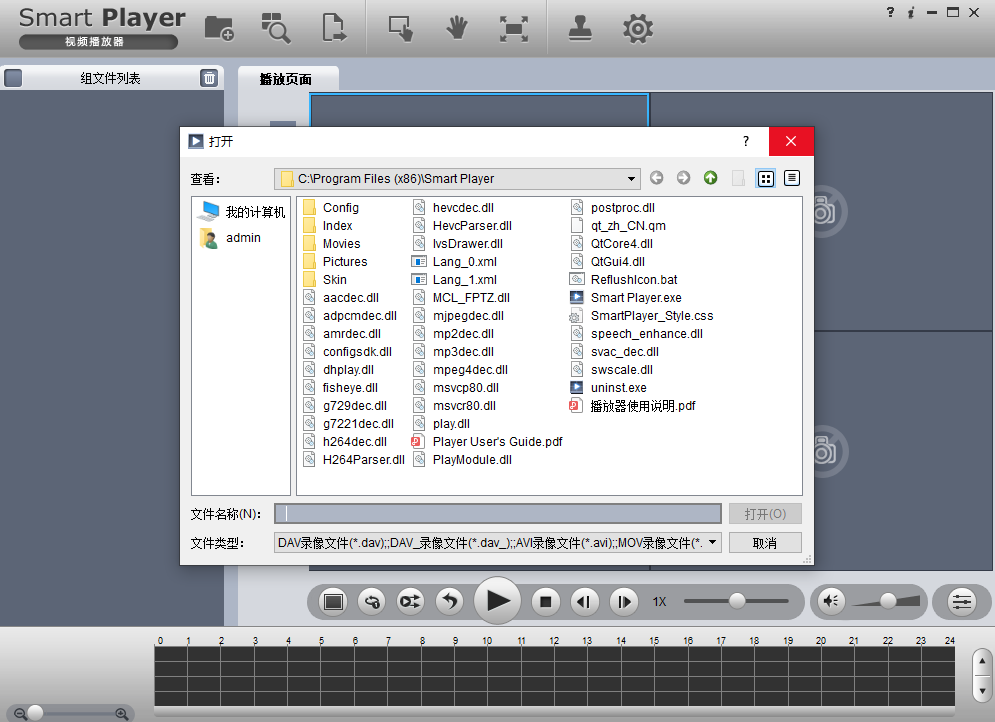This screenshot has height=722, width=995.
Task: Go up to parent directory
Action: 710,178
